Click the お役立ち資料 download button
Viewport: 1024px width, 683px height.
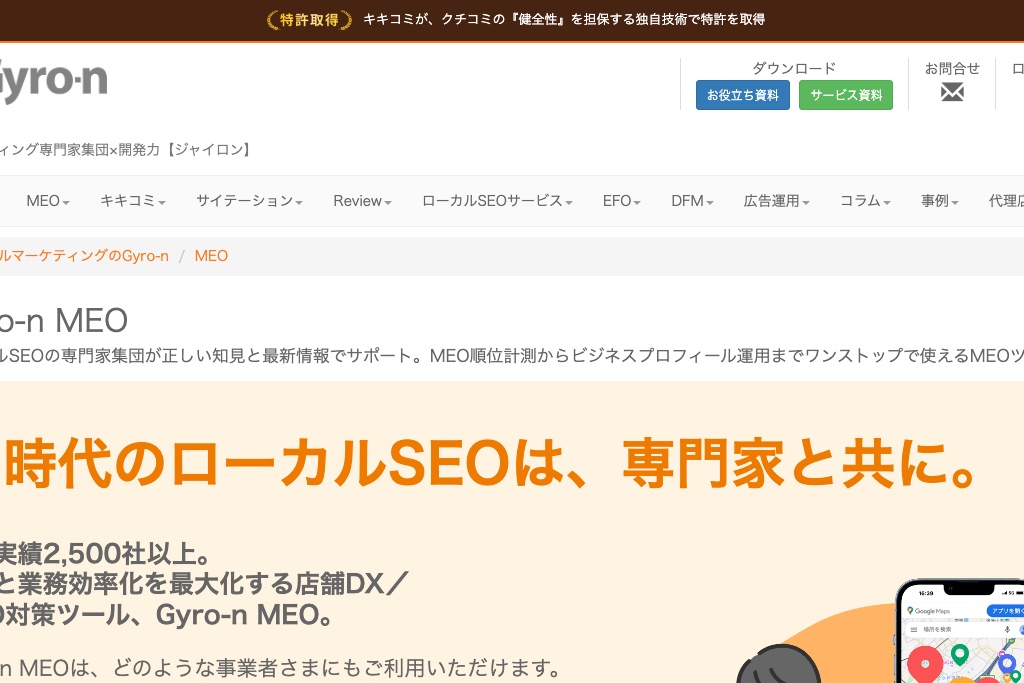point(743,95)
